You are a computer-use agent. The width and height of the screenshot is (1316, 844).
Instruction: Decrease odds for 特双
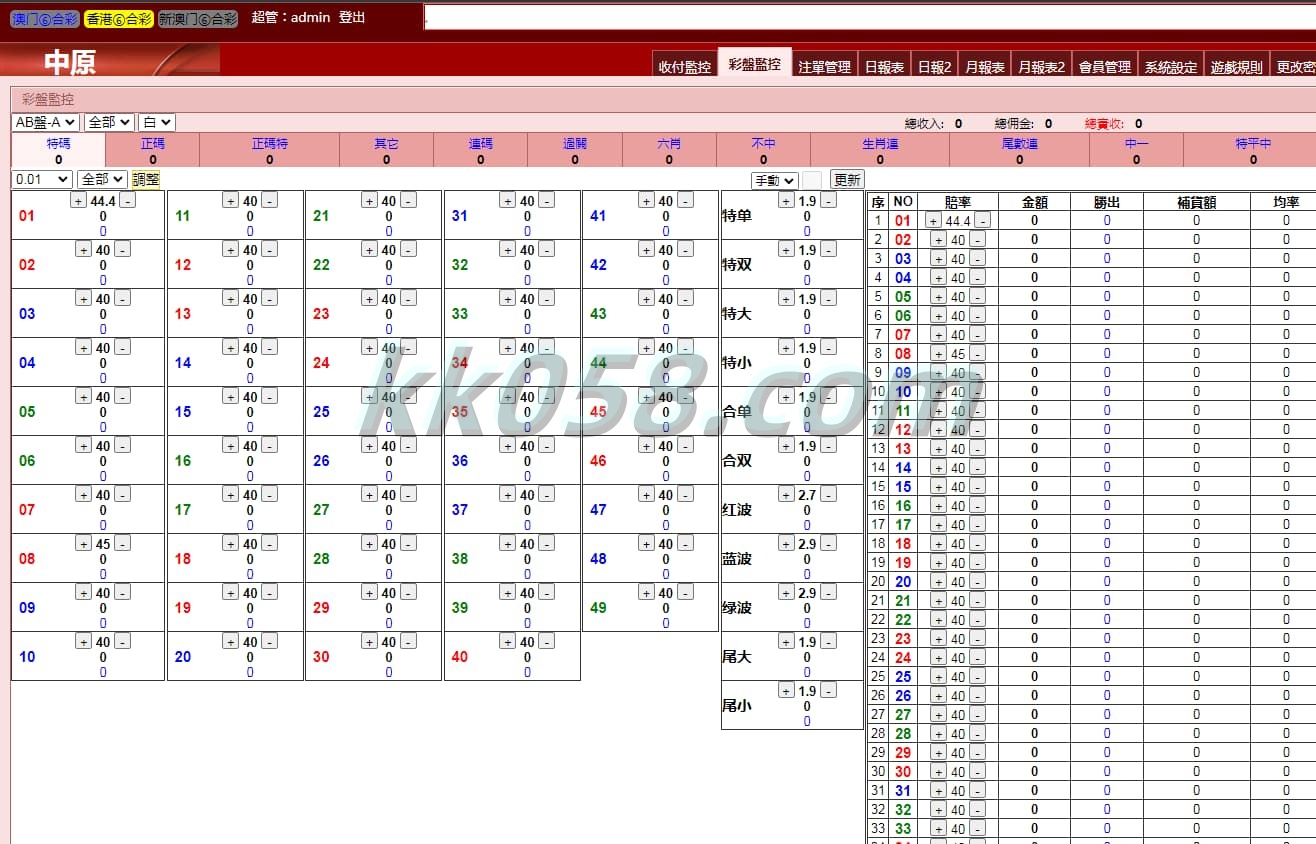pyautogui.click(x=828, y=250)
